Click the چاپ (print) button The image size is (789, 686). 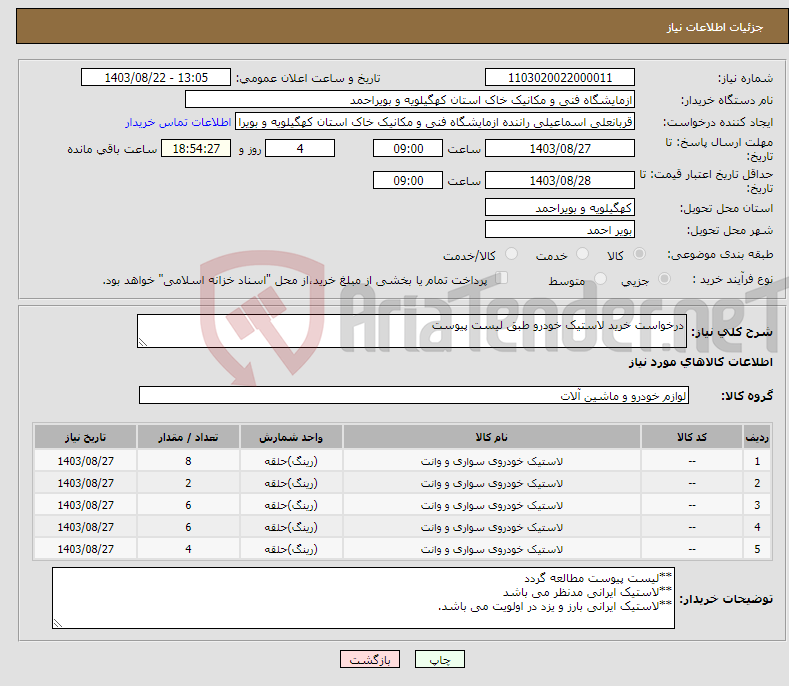(x=439, y=659)
